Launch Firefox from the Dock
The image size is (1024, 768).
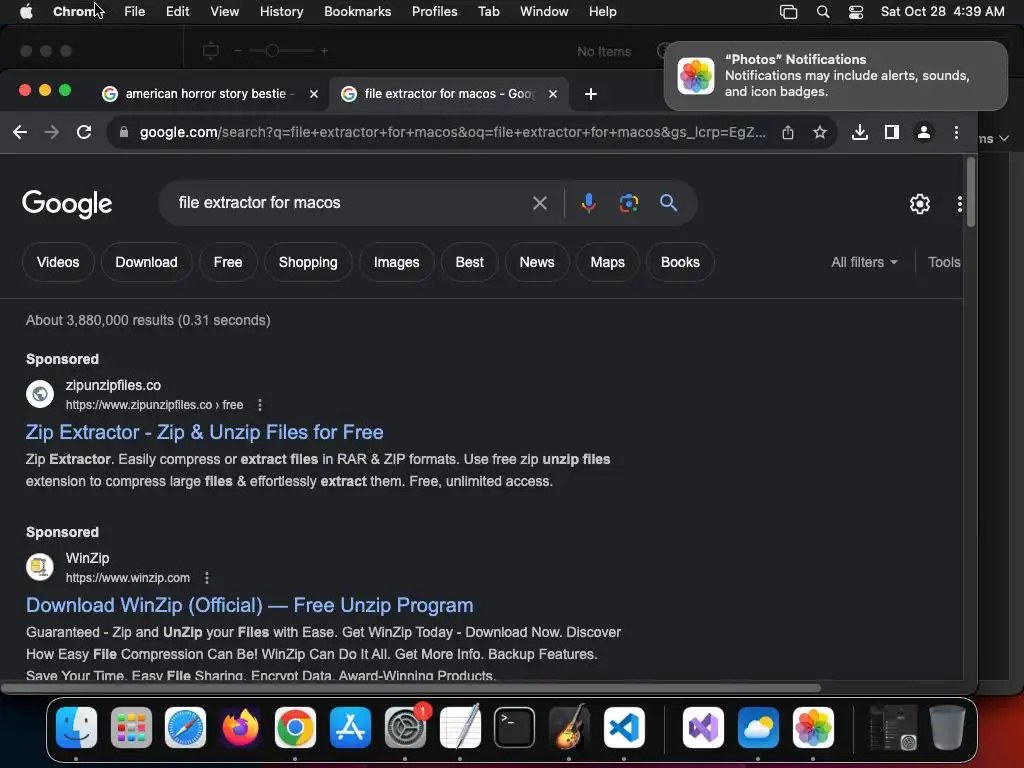(x=240, y=728)
